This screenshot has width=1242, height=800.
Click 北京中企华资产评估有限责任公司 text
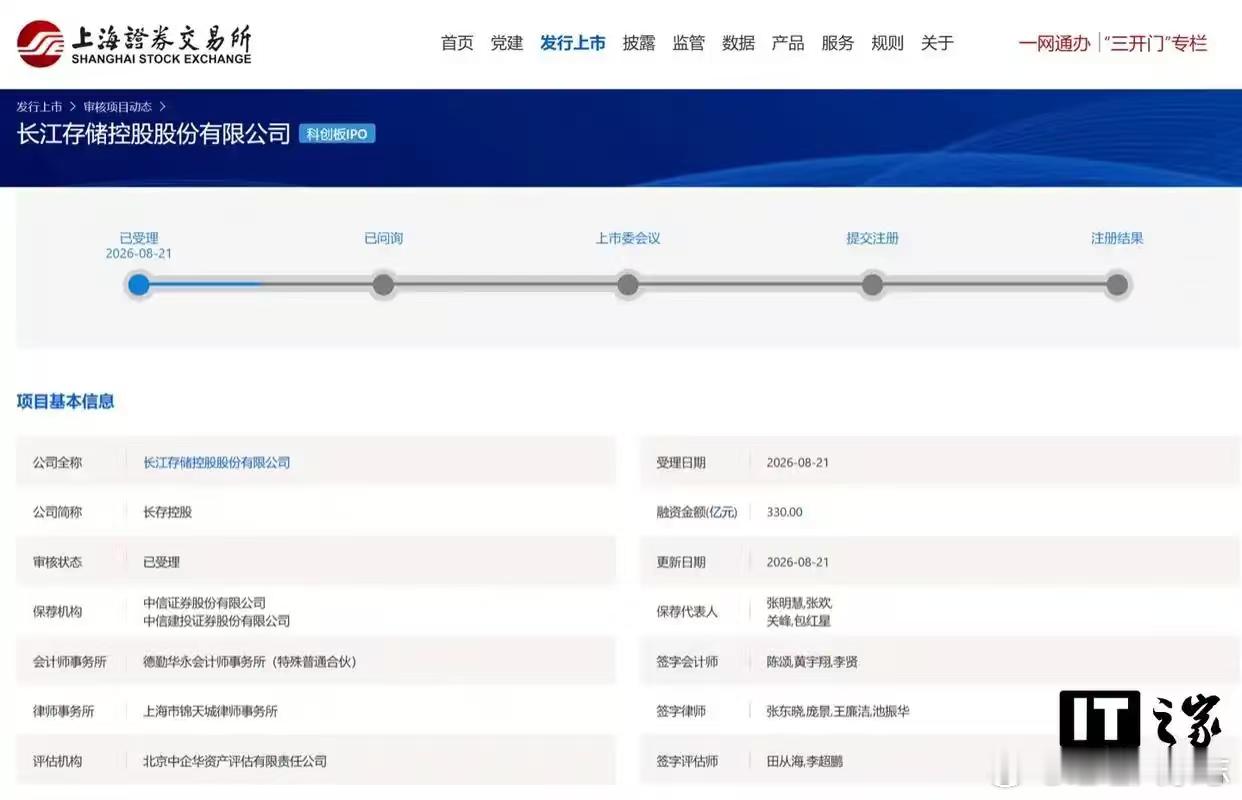tap(235, 761)
